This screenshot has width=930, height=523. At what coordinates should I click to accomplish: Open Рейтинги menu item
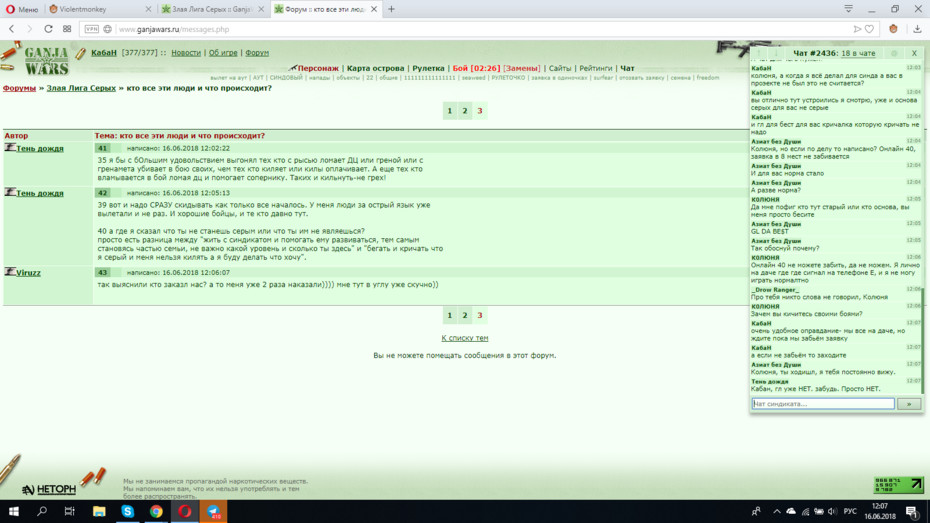(595, 68)
